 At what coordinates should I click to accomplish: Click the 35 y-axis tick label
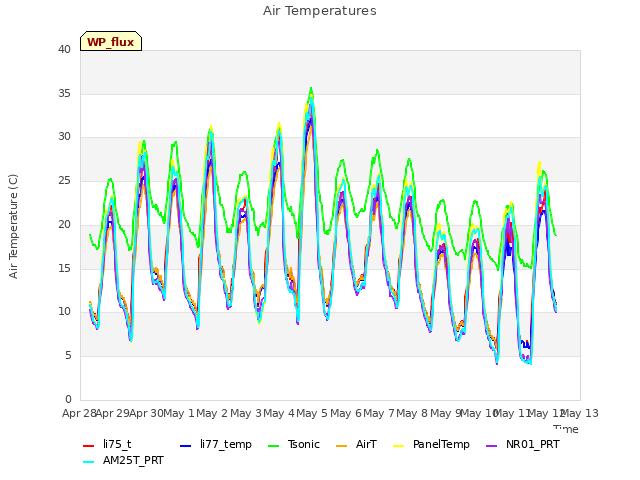tap(64, 93)
